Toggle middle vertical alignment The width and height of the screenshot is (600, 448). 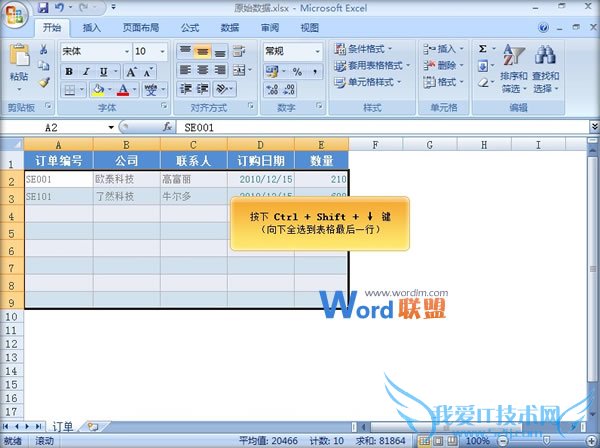202,51
